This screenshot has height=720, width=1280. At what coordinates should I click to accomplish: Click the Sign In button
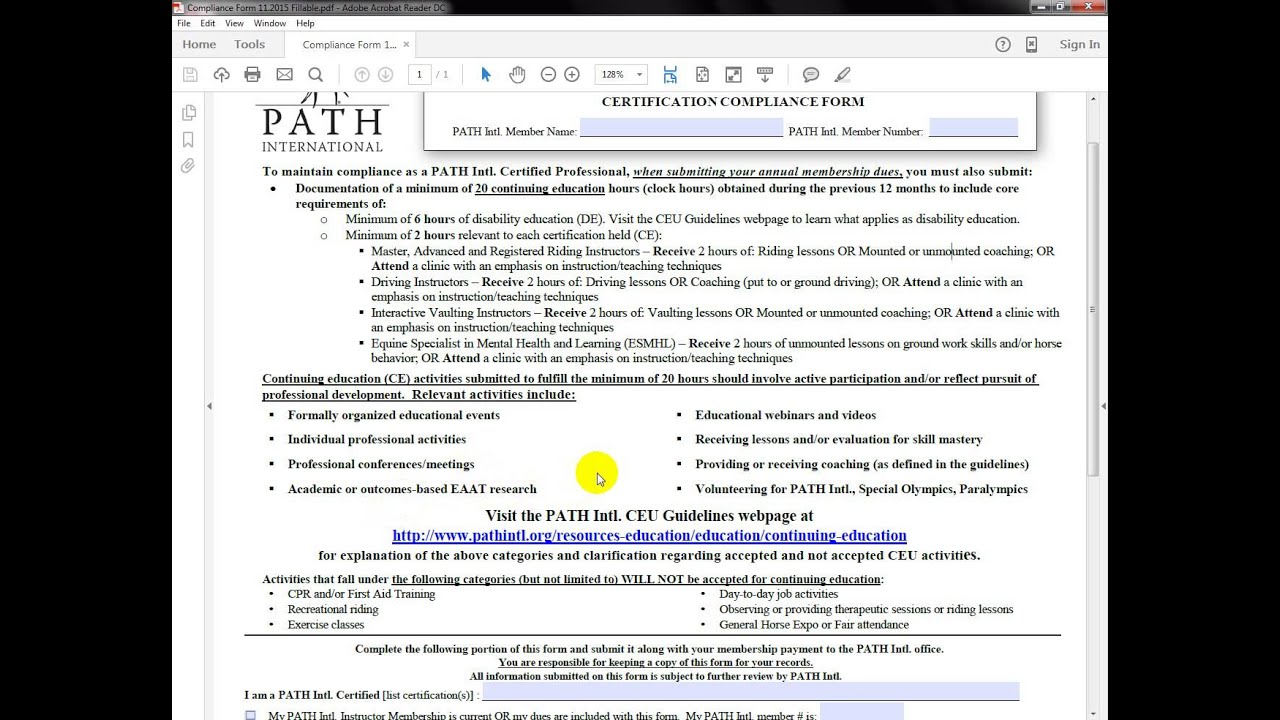(x=1079, y=44)
